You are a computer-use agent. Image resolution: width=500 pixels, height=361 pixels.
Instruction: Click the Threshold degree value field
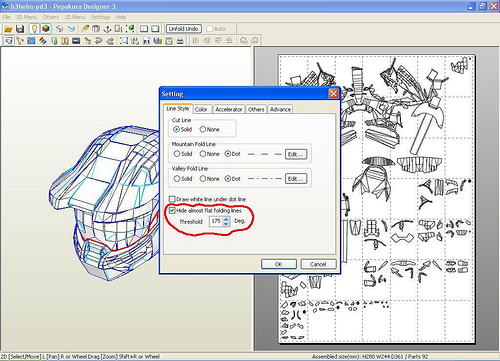point(216,221)
